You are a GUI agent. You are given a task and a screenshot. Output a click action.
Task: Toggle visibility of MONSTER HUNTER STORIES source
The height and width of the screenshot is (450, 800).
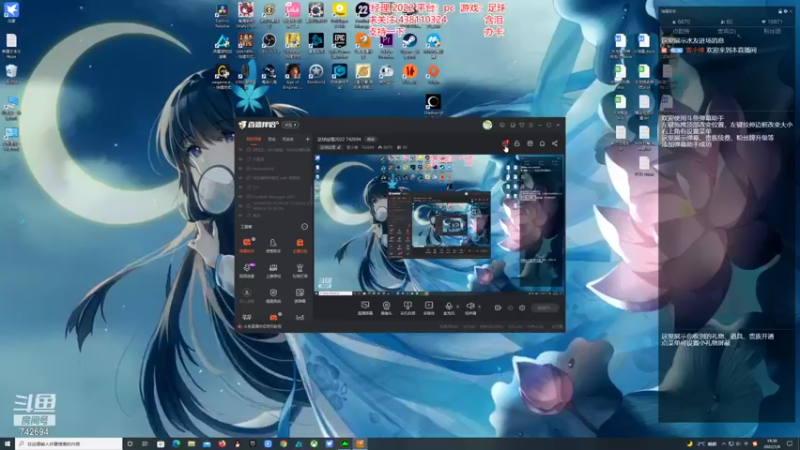[x=241, y=206]
